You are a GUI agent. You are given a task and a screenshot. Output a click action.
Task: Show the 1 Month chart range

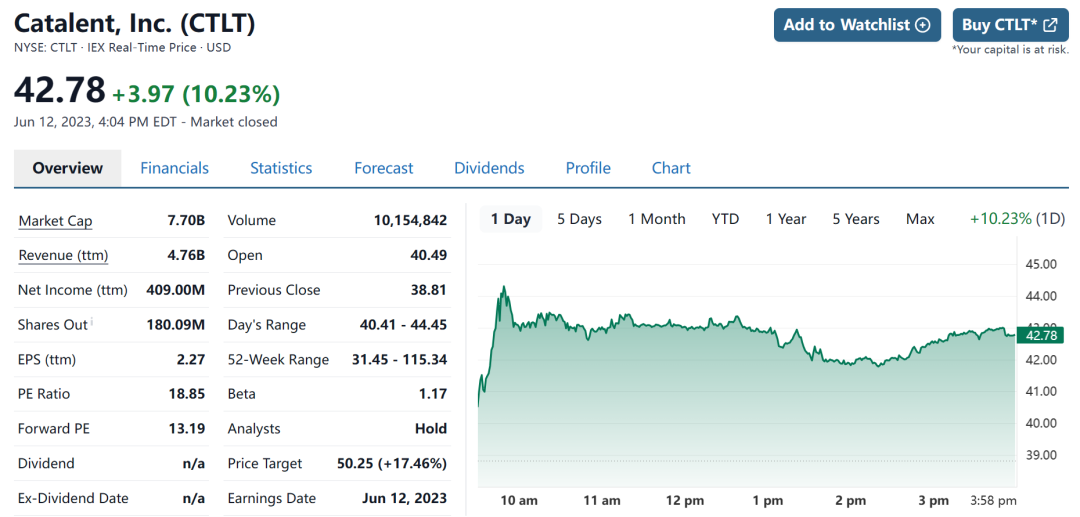pyautogui.click(x=656, y=219)
